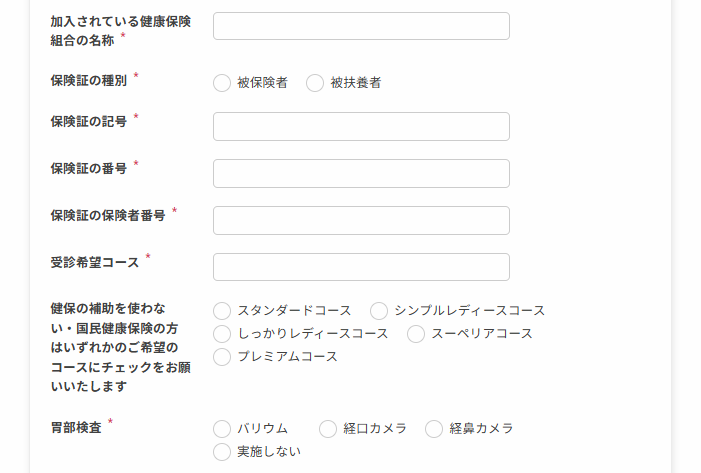Click the 保険証の番号 input field

pyautogui.click(x=361, y=173)
